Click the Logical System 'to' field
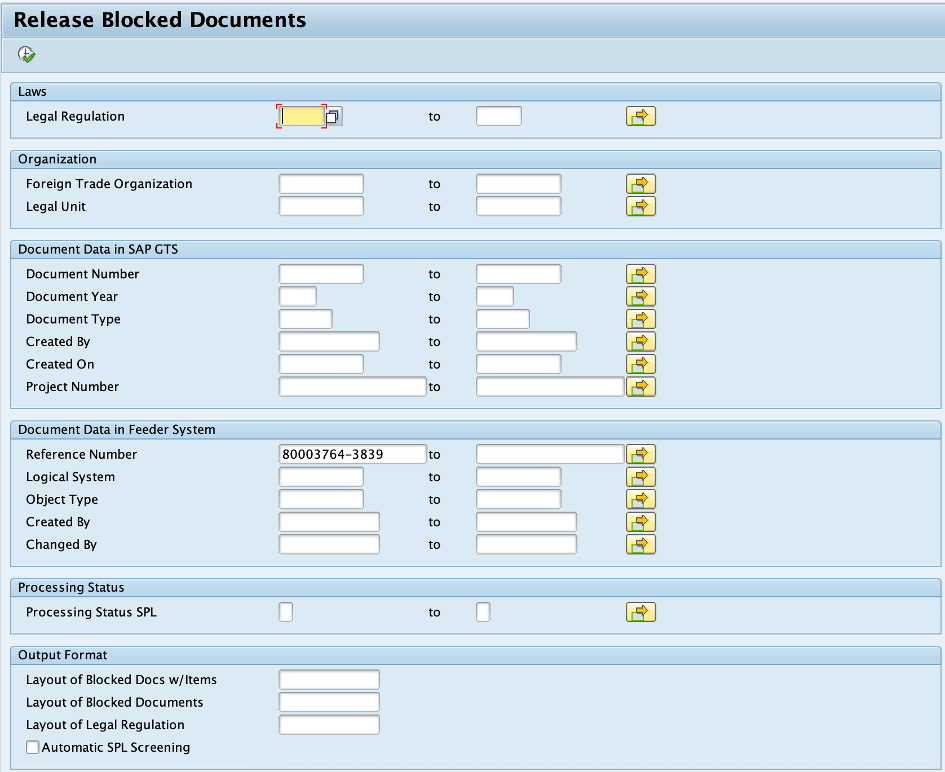 [x=518, y=477]
